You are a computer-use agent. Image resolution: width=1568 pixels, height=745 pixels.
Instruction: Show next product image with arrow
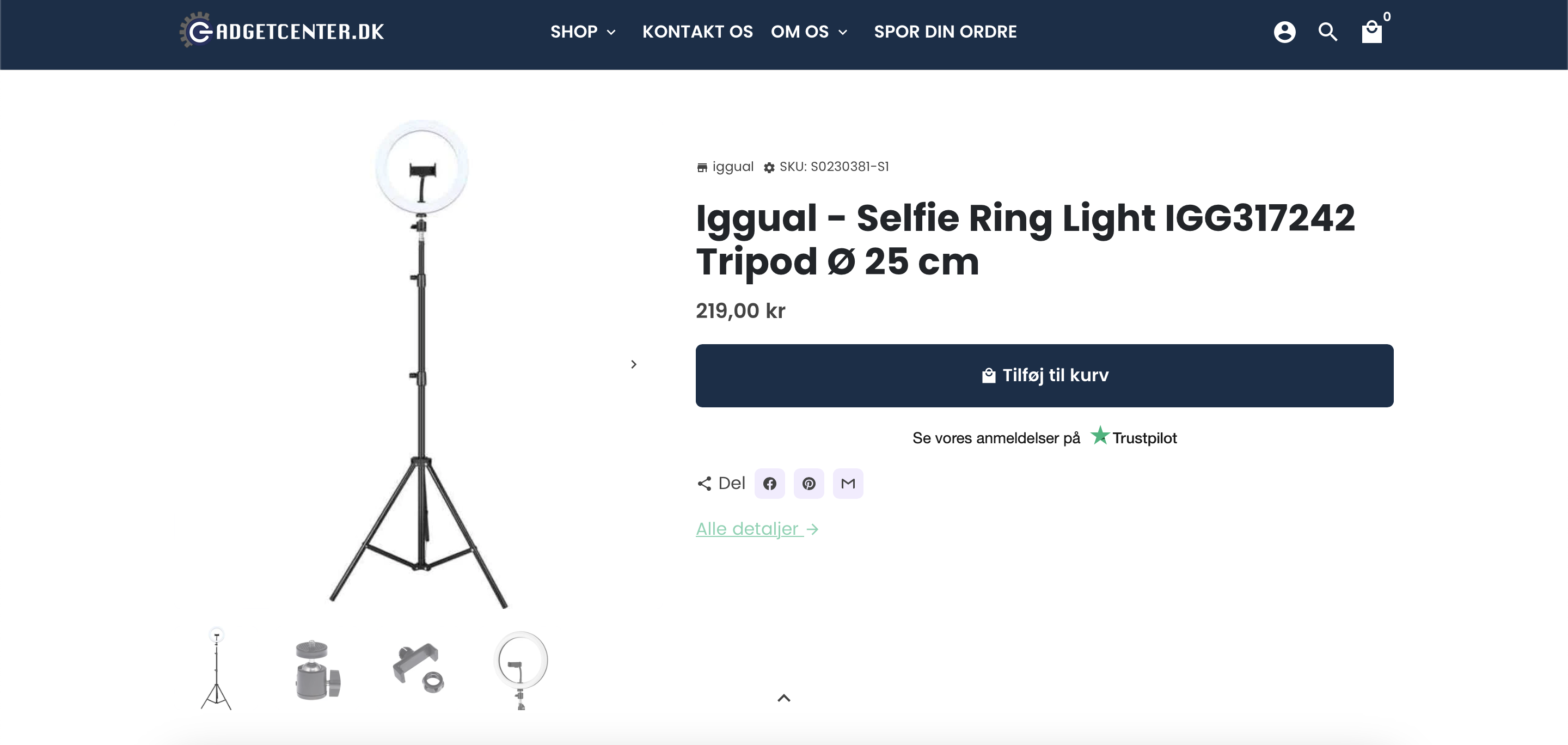(634, 364)
